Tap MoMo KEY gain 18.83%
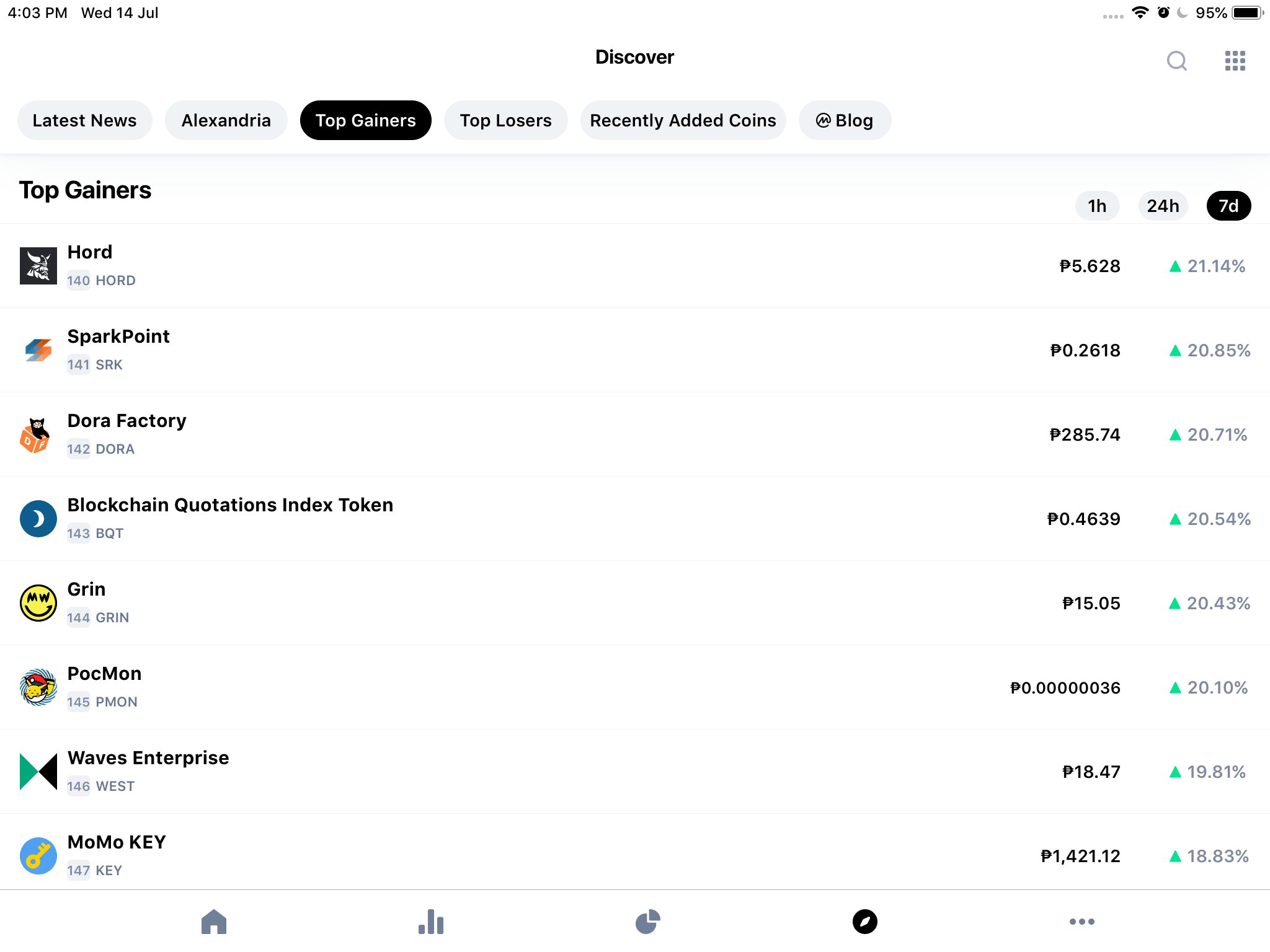1270x952 pixels. point(1209,856)
